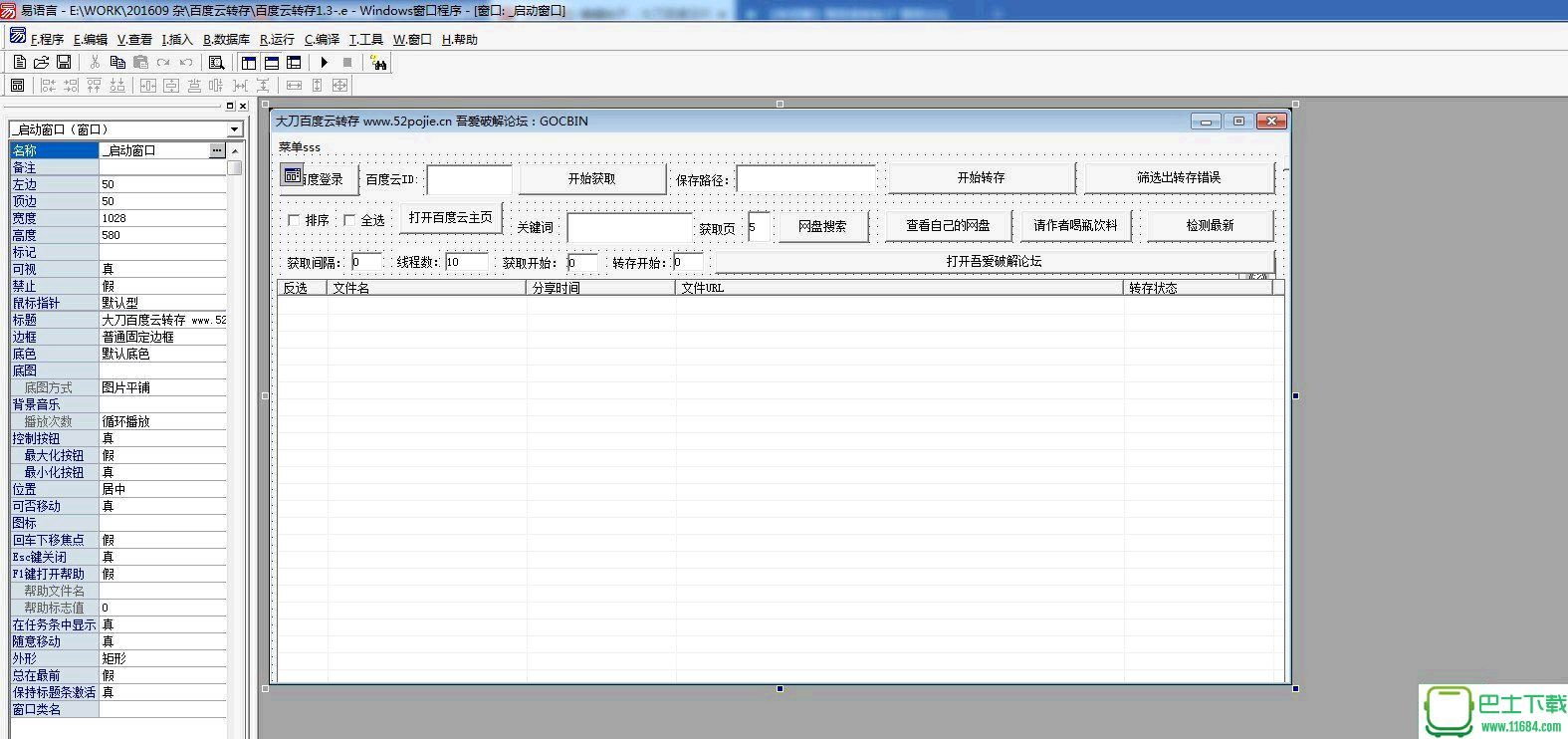
Task: Click the Paste clipboard icon
Action: click(x=140, y=62)
